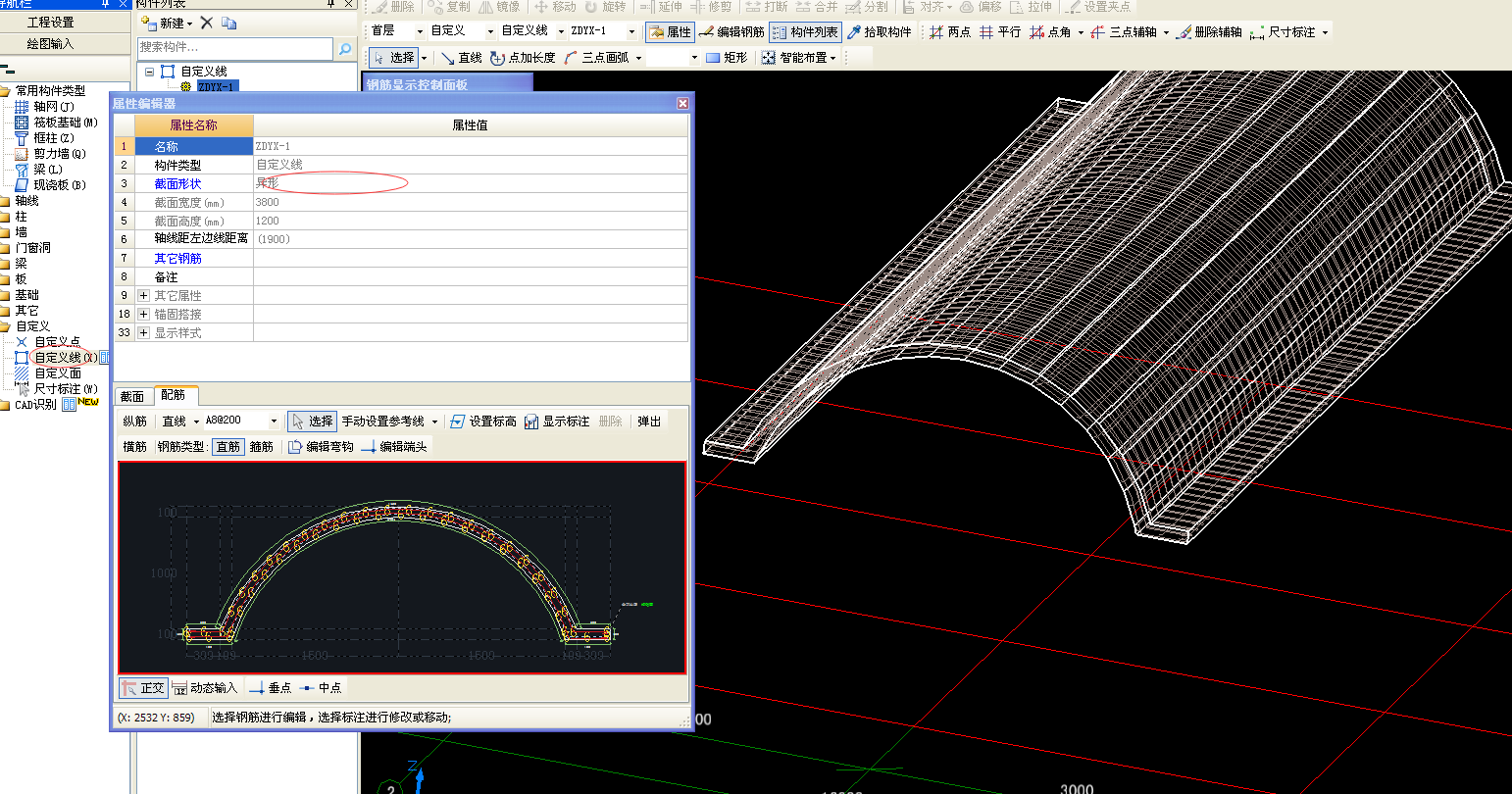Screen dimensions: 1512x794
Task: Click 编辑弯钩 edit hook tool
Action: (321, 447)
